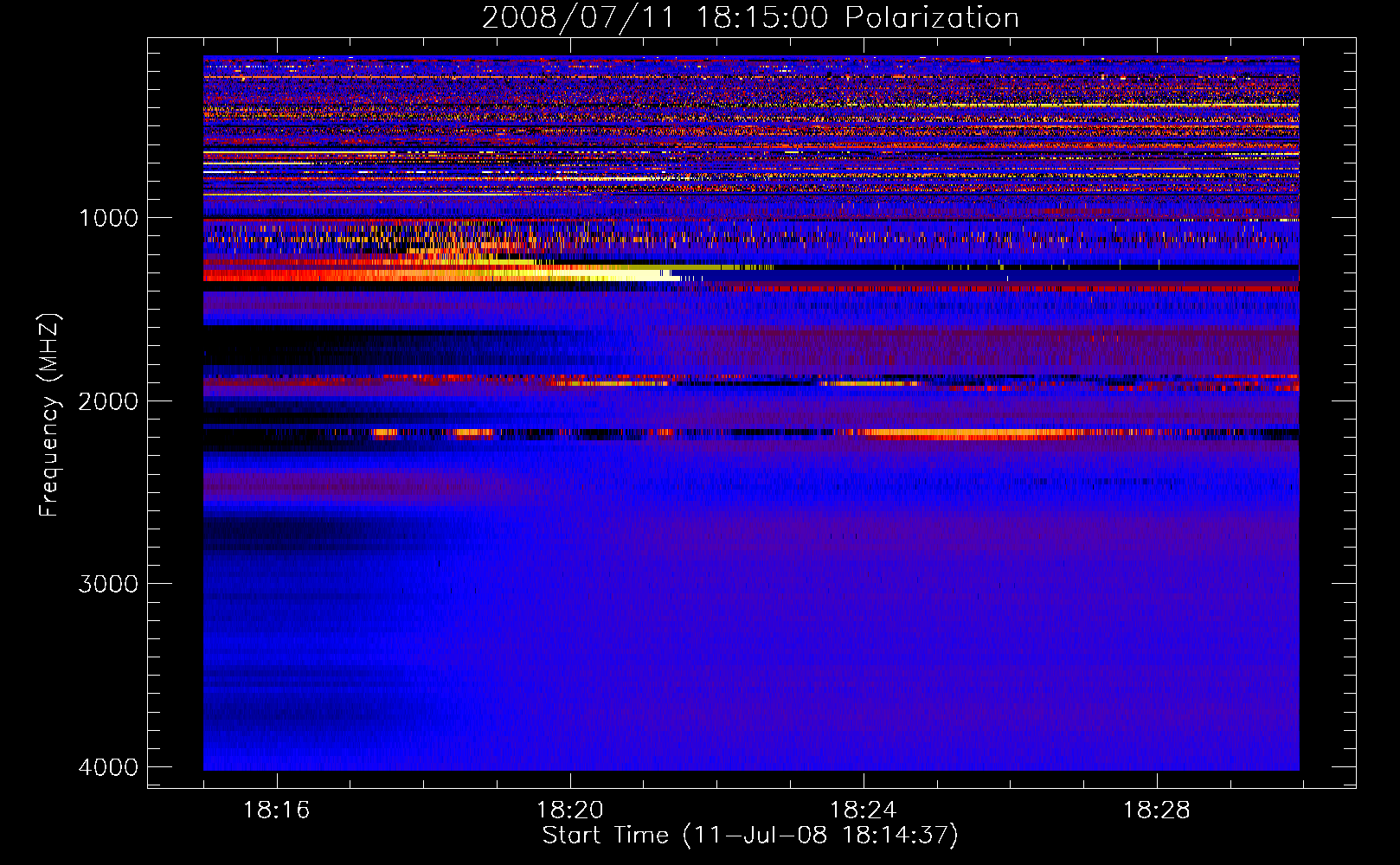Click the 1000 frequency tick label
The height and width of the screenshot is (865, 1400).
[x=108, y=217]
